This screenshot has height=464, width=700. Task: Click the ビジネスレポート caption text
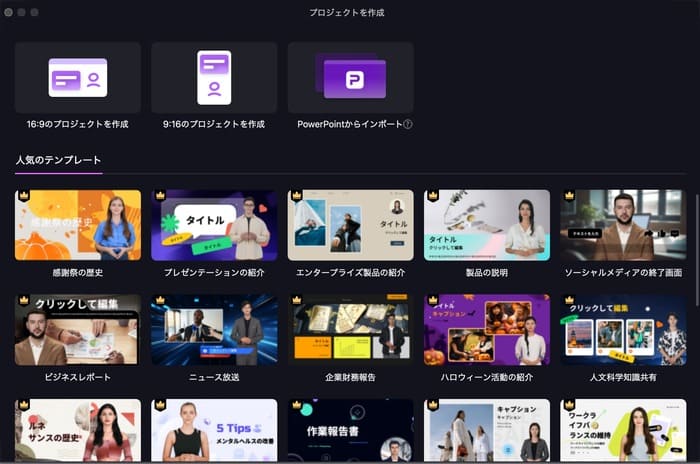[78, 377]
